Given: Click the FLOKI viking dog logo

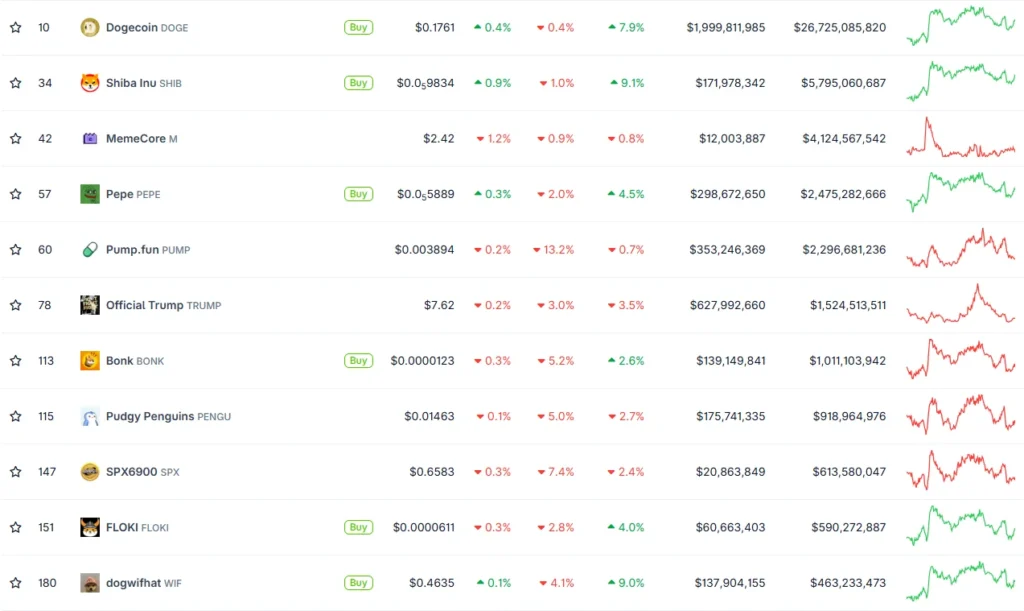Looking at the screenshot, I should click(x=89, y=527).
